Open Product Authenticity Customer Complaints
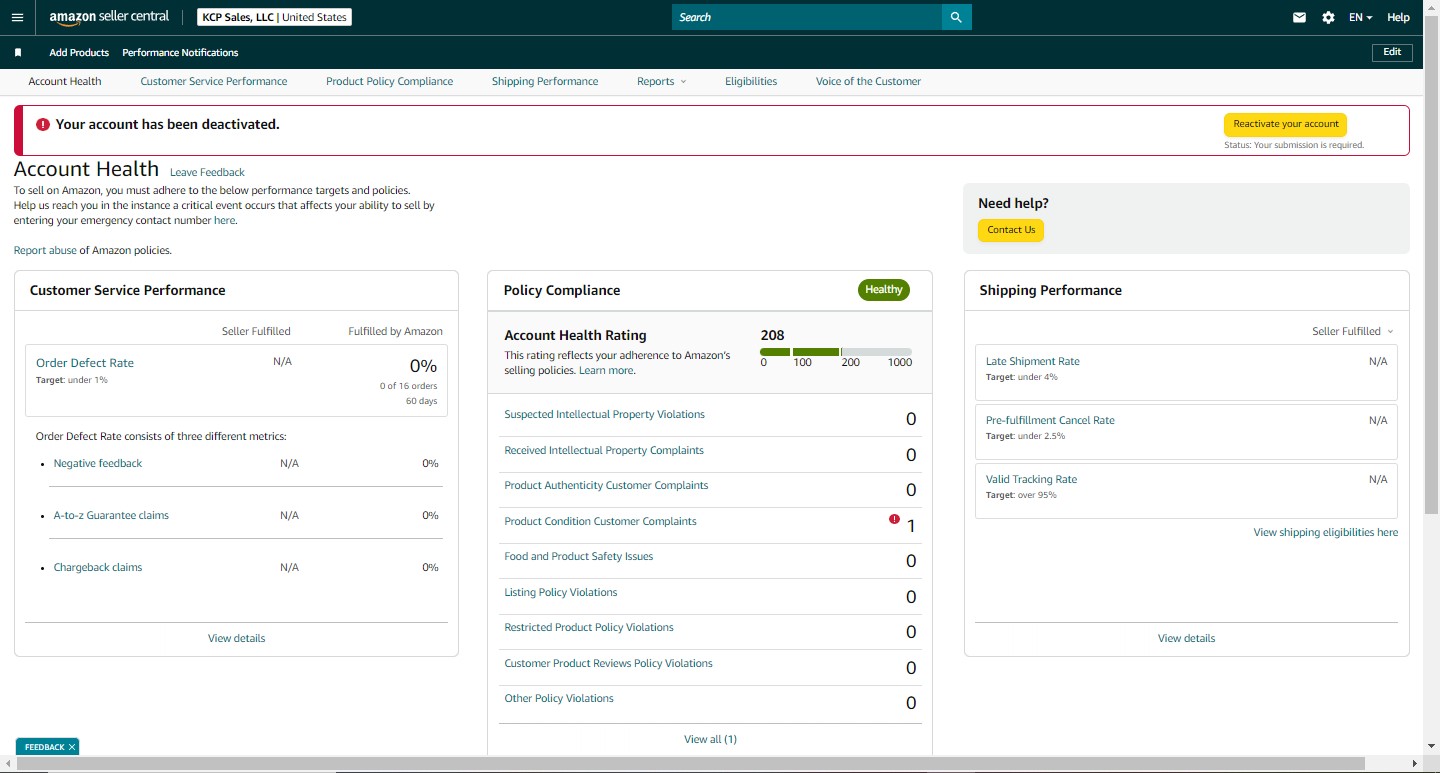 pos(606,485)
